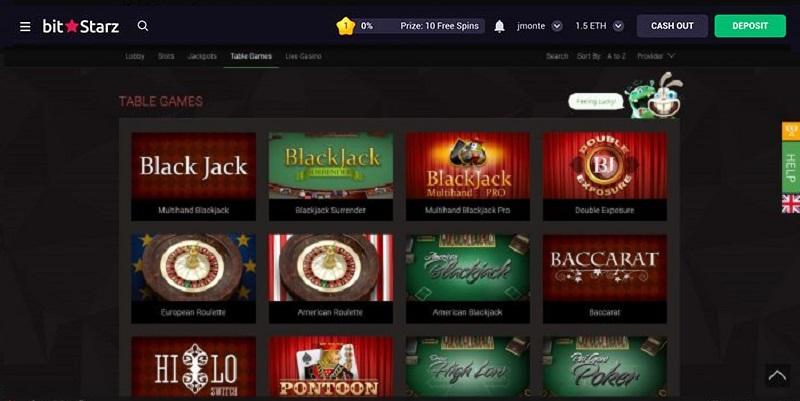Click the CASH OUT button
Viewport: 800px width, 401px height.
(672, 26)
